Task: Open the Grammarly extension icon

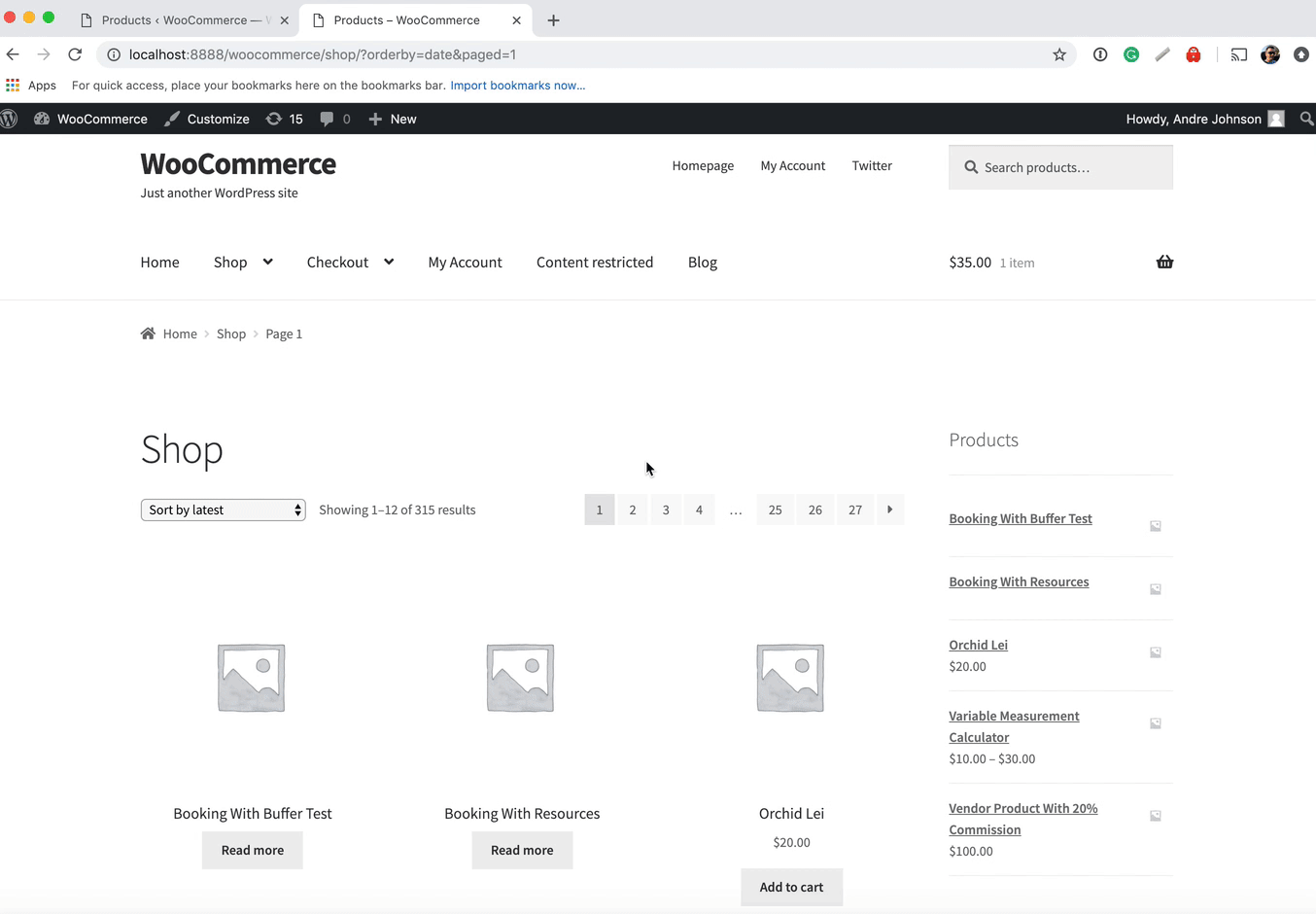Action: tap(1131, 54)
